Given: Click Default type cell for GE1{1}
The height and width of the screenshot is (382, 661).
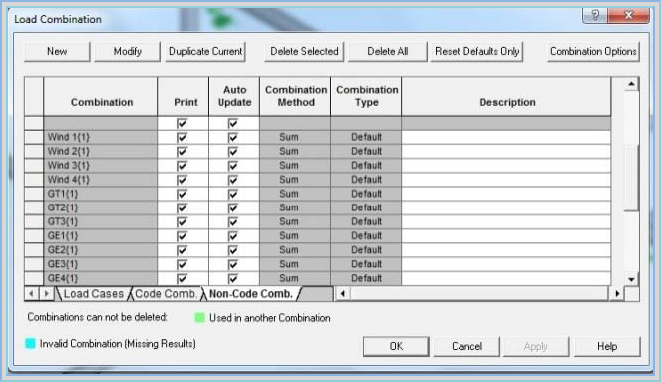Looking at the screenshot, I should [x=366, y=236].
